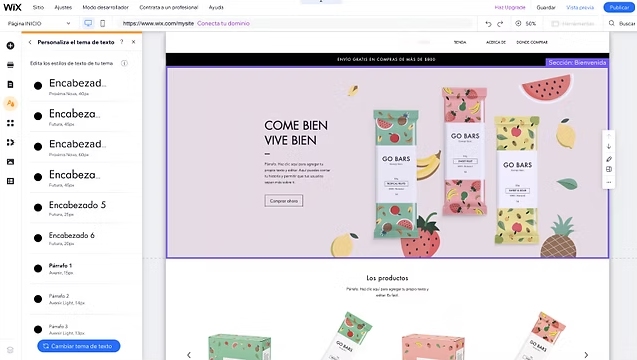Switch to mobile view icon
The width and height of the screenshot is (637, 360).
(102, 23)
